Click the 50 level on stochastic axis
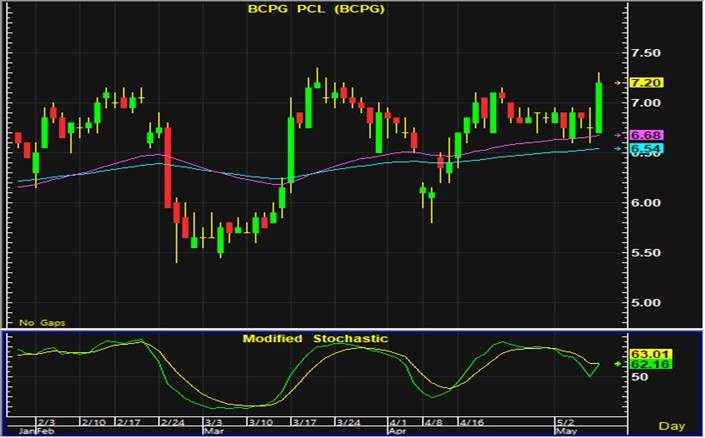 640,377
